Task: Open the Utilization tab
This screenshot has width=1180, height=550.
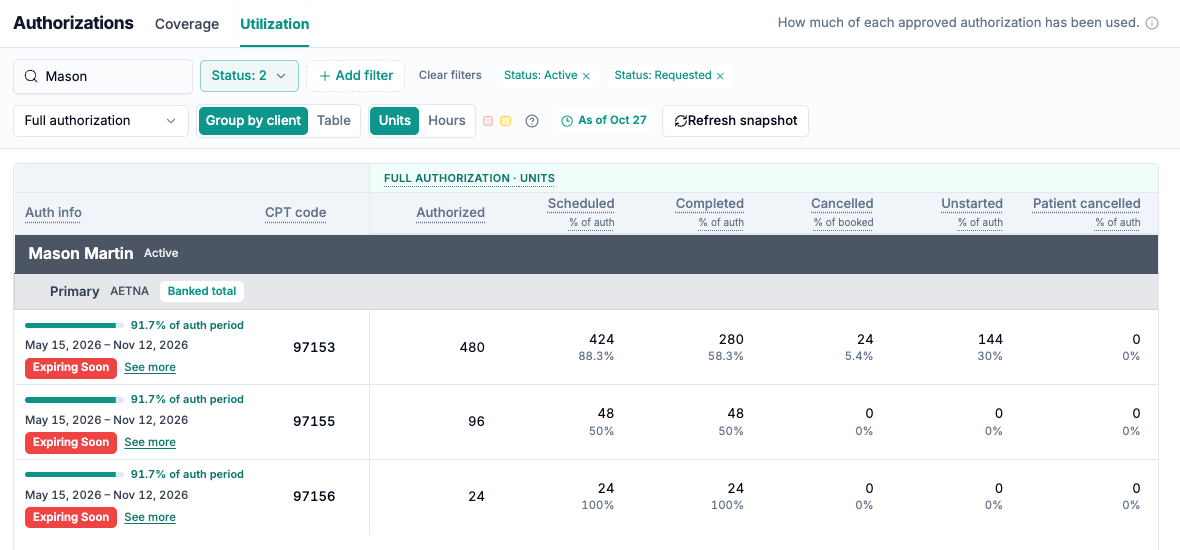Action: (x=275, y=24)
